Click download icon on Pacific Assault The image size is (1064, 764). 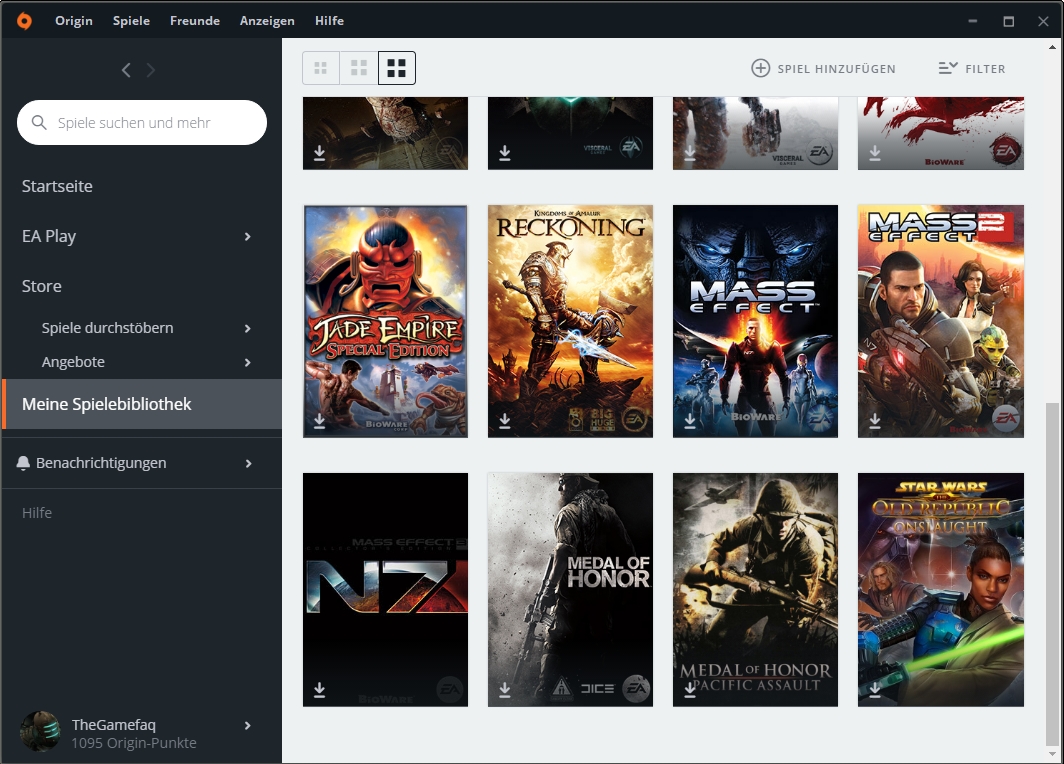[690, 690]
